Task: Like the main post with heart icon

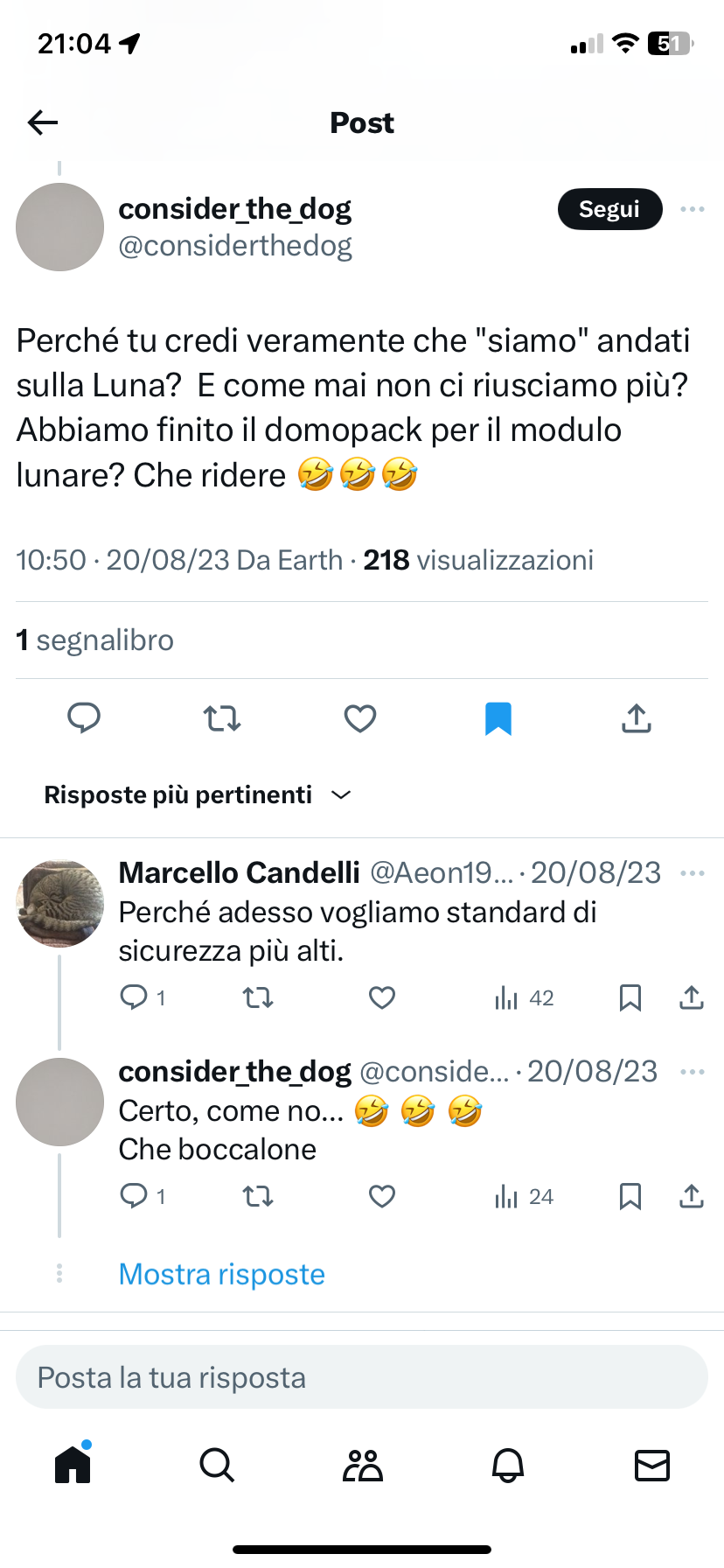Action: click(x=360, y=718)
